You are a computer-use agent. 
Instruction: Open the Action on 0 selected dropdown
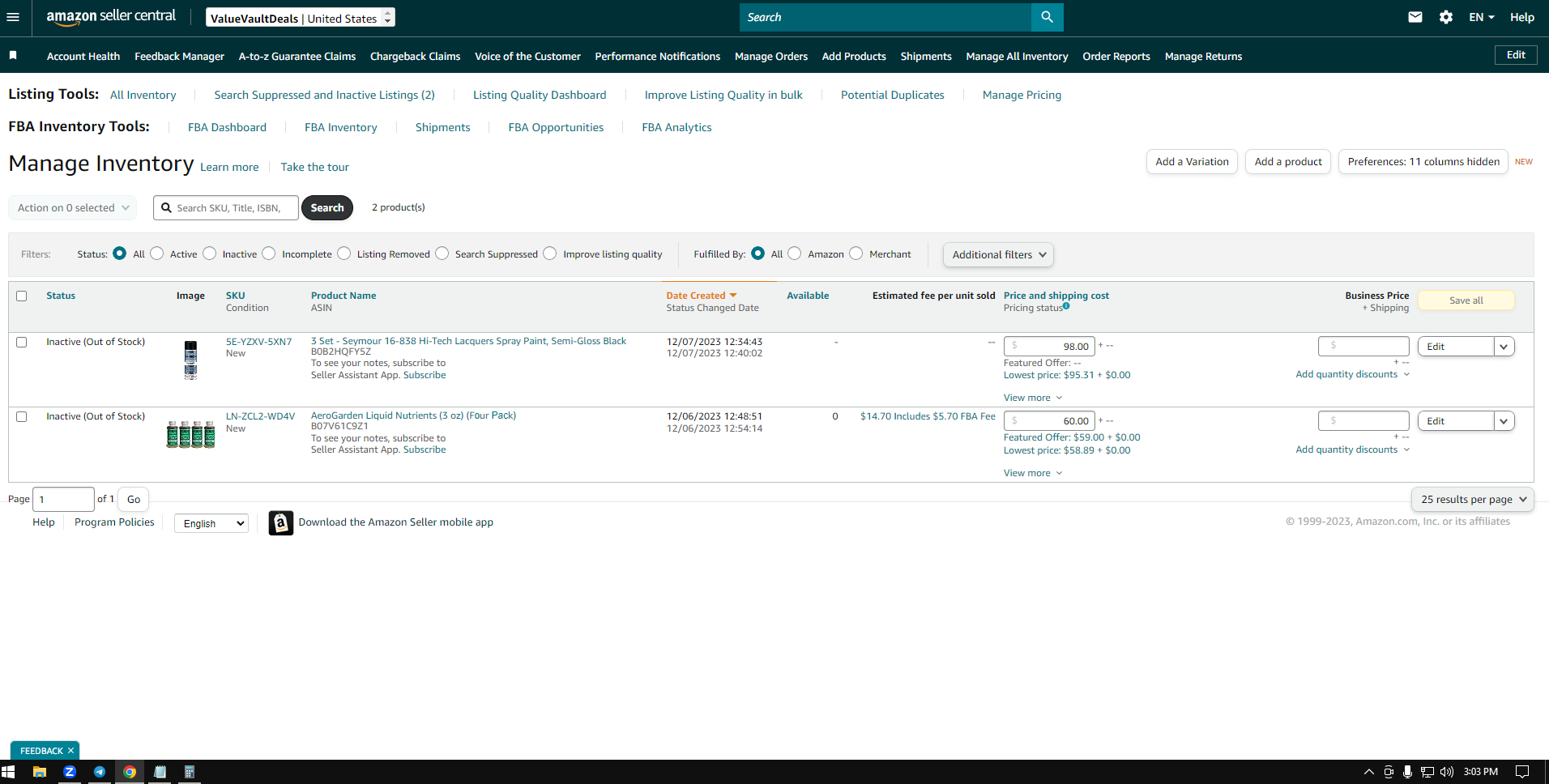[x=73, y=207]
